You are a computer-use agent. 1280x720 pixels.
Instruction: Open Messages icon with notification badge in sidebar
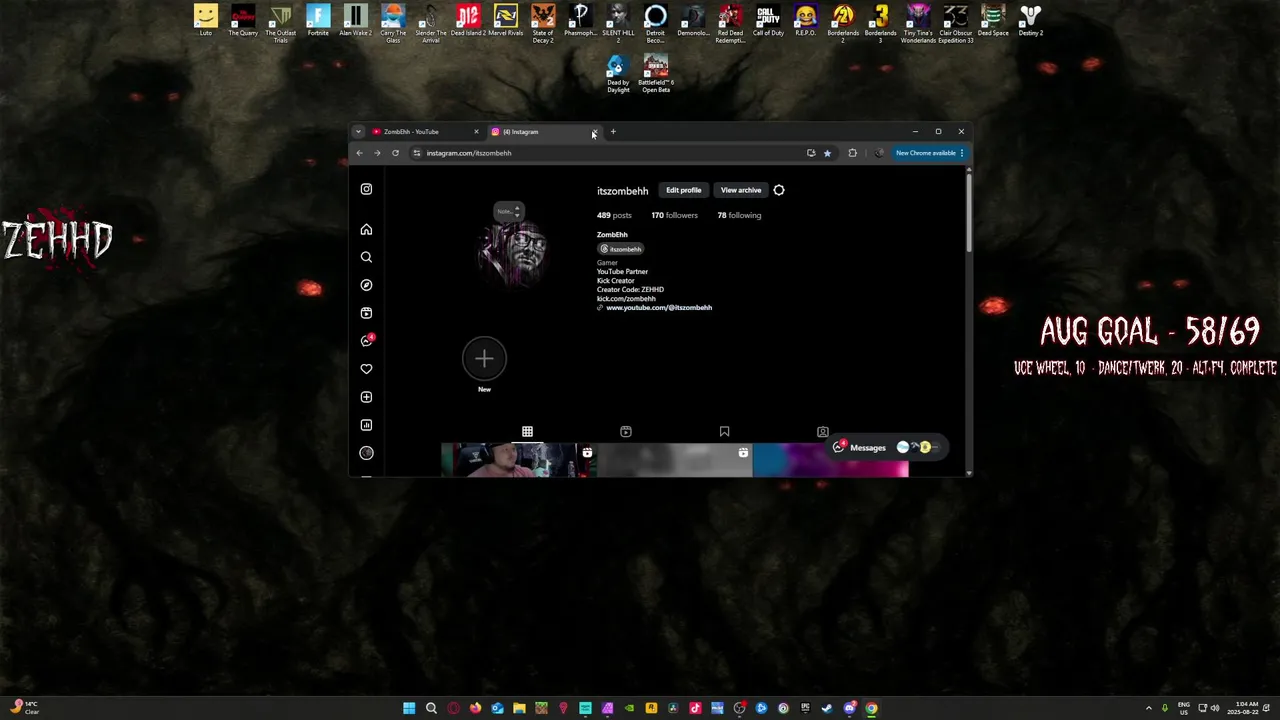click(x=367, y=340)
